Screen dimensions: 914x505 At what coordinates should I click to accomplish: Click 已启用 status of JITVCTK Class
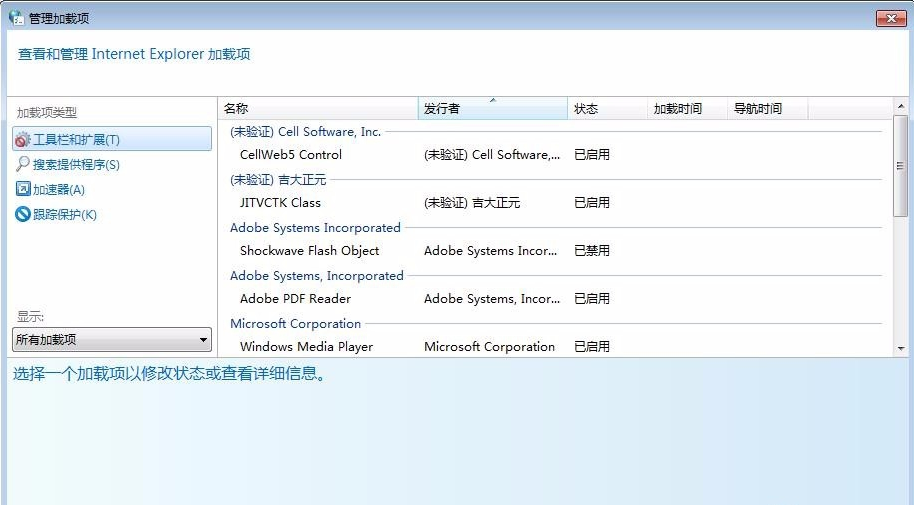coord(592,202)
